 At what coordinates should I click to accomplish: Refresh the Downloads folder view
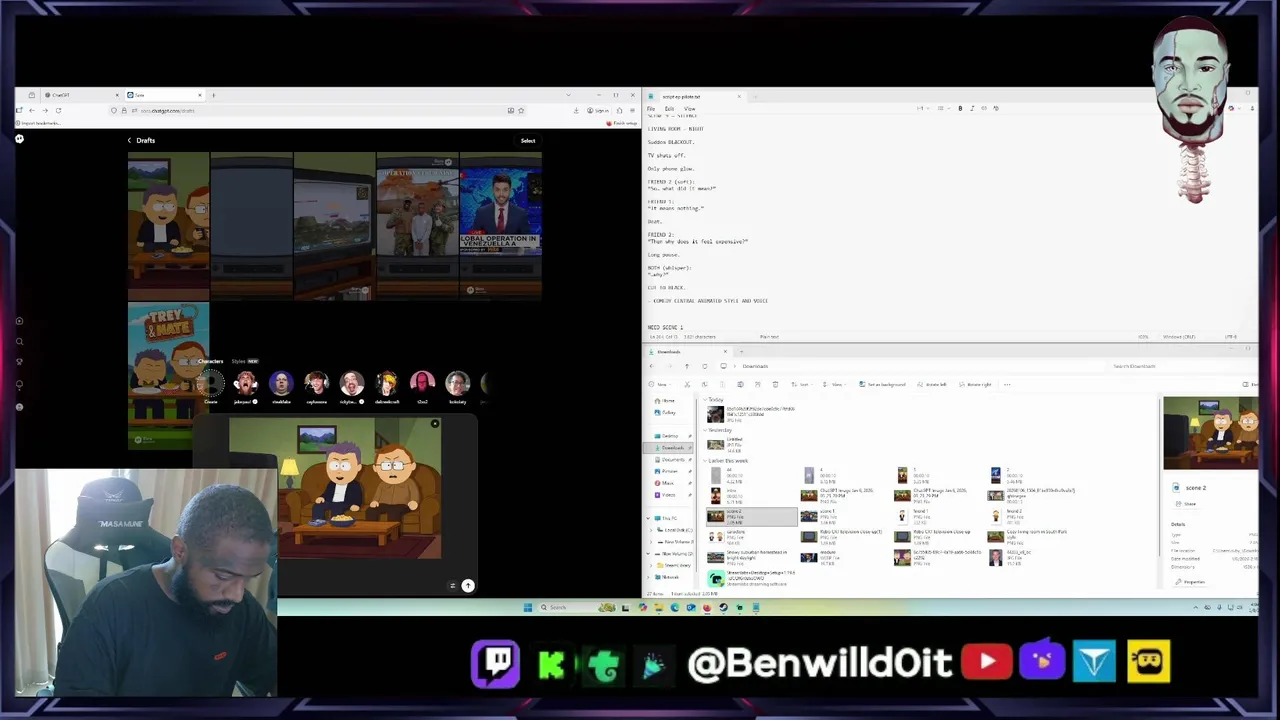(704, 366)
